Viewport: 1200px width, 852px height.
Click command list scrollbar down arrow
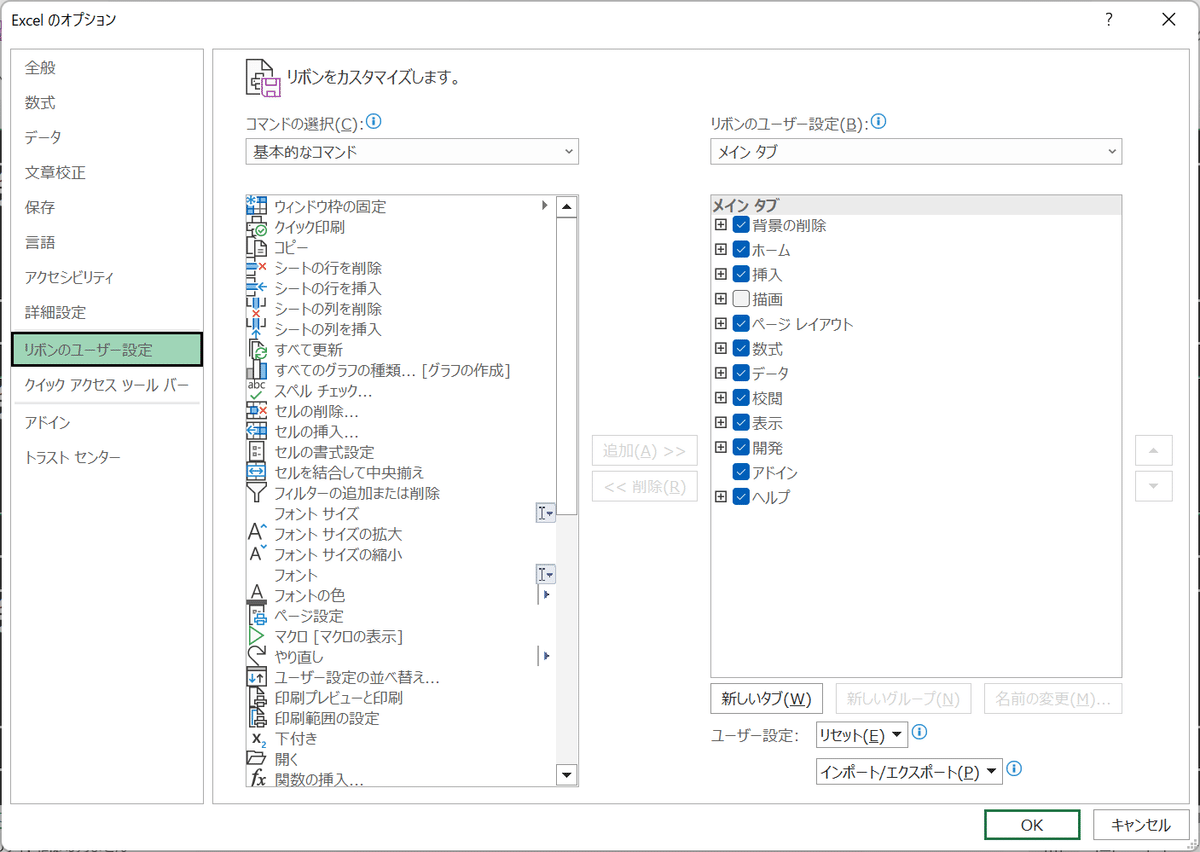[567, 775]
